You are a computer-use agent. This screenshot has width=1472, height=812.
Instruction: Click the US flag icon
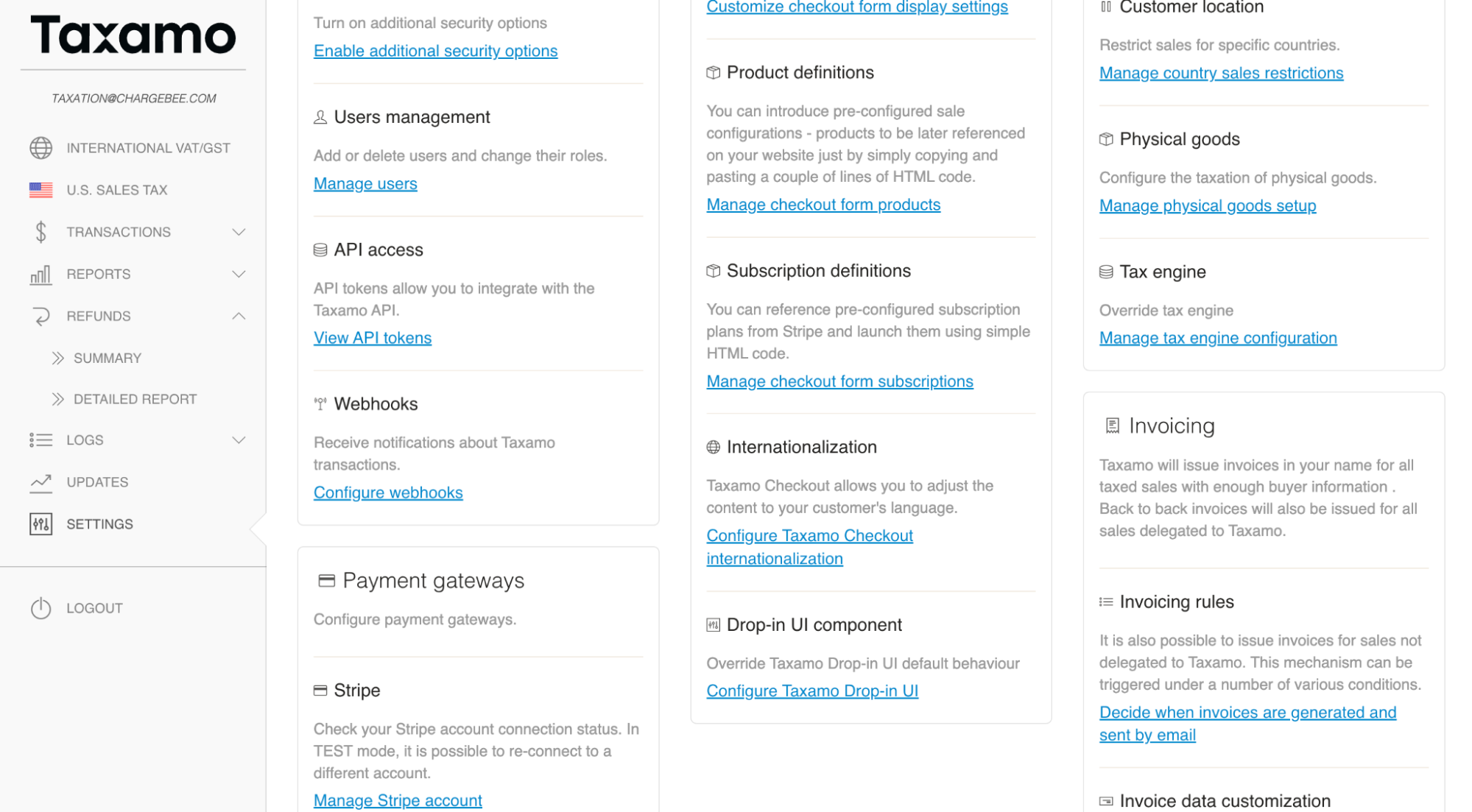(41, 190)
